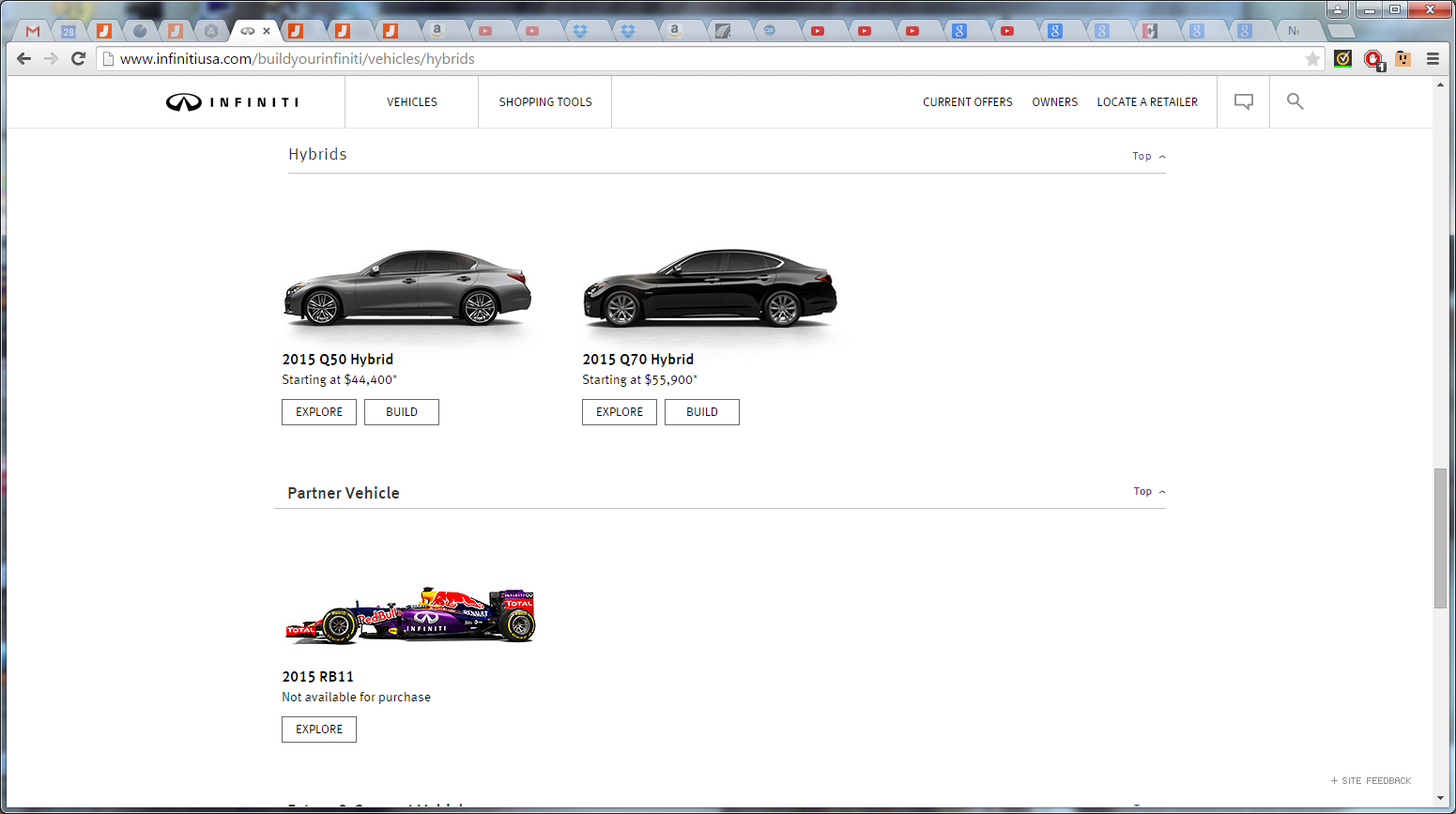Click the browser forward arrow

click(x=52, y=58)
